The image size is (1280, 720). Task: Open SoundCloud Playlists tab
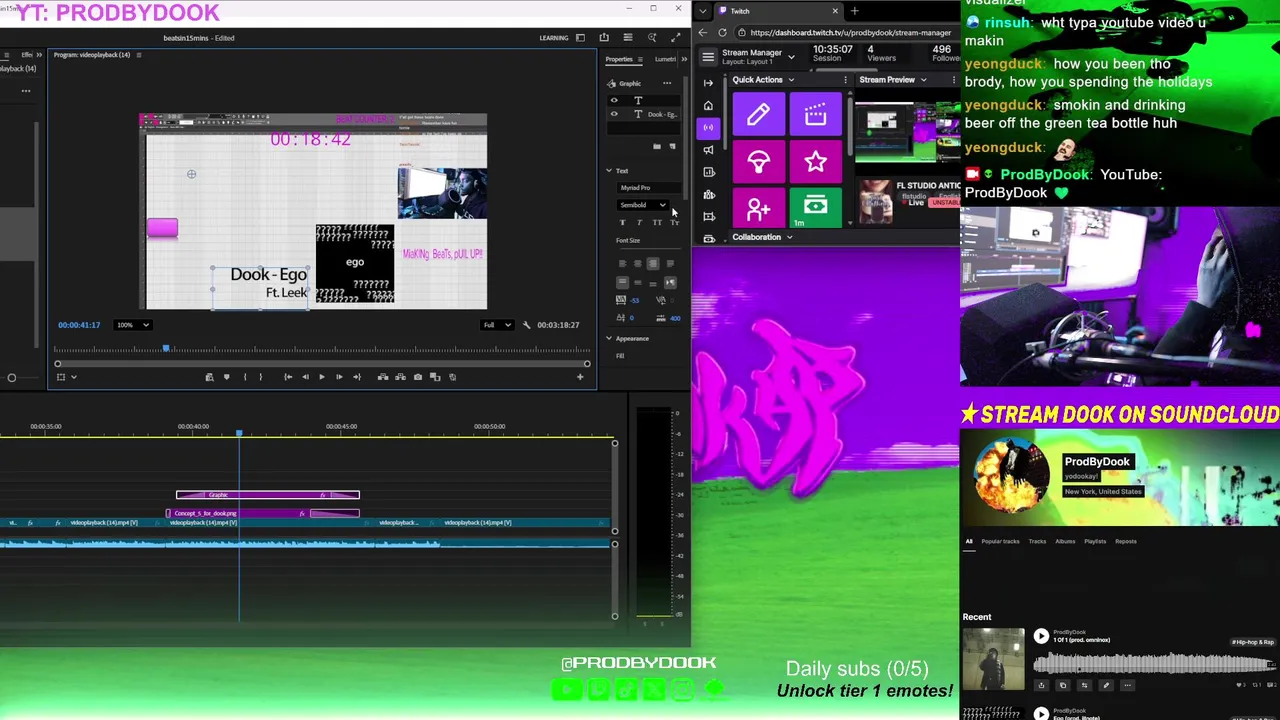pos(1095,542)
